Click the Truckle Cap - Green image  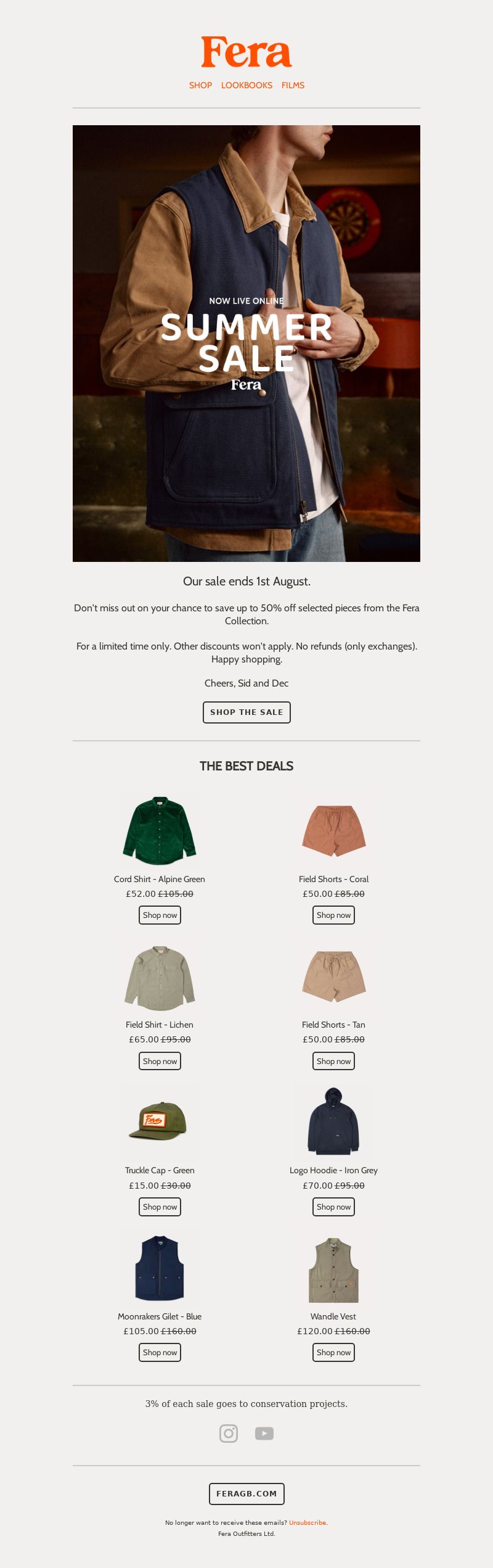click(160, 1121)
